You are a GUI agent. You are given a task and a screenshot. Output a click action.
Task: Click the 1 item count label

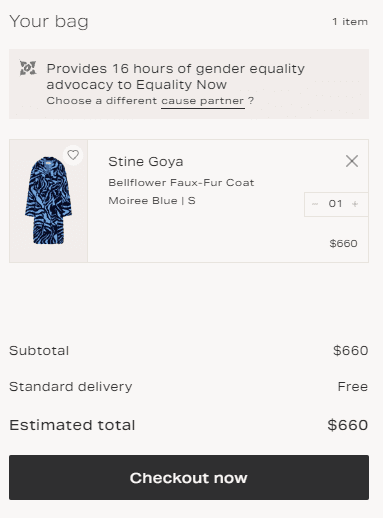[x=350, y=22]
